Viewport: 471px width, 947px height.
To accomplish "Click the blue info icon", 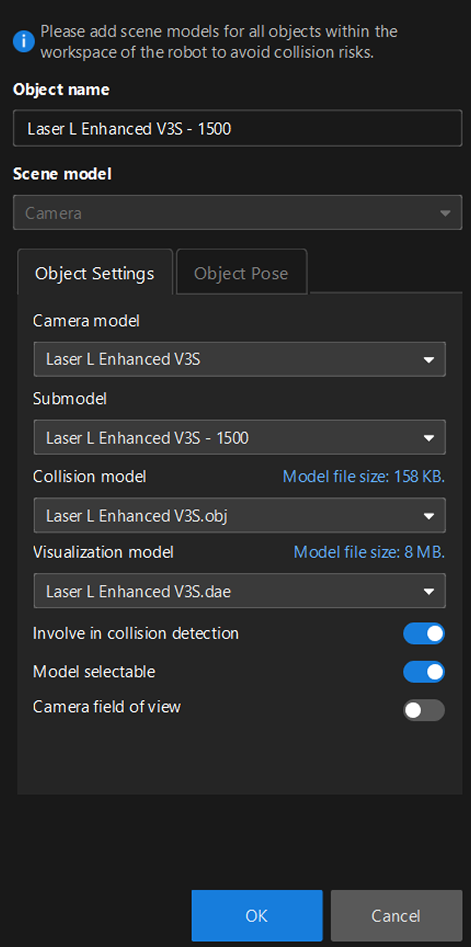I will (23, 42).
